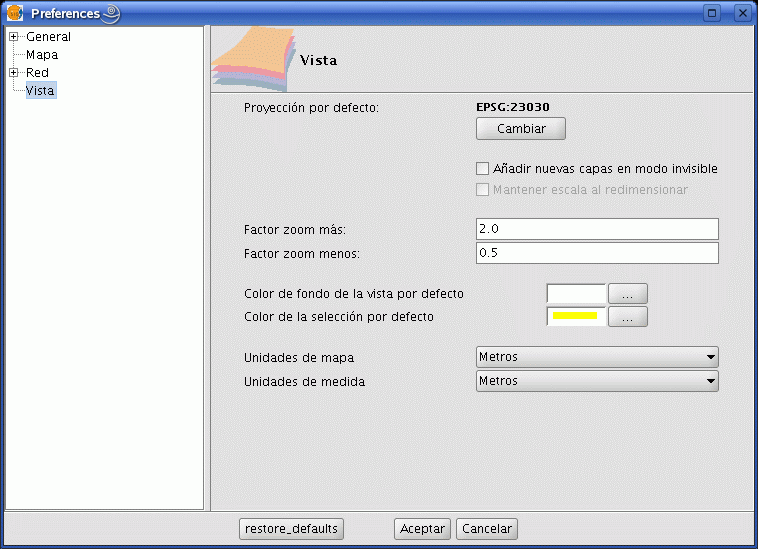This screenshot has height=549, width=758.
Task: Click the EPSG:23030 projection text
Action: 512,107
